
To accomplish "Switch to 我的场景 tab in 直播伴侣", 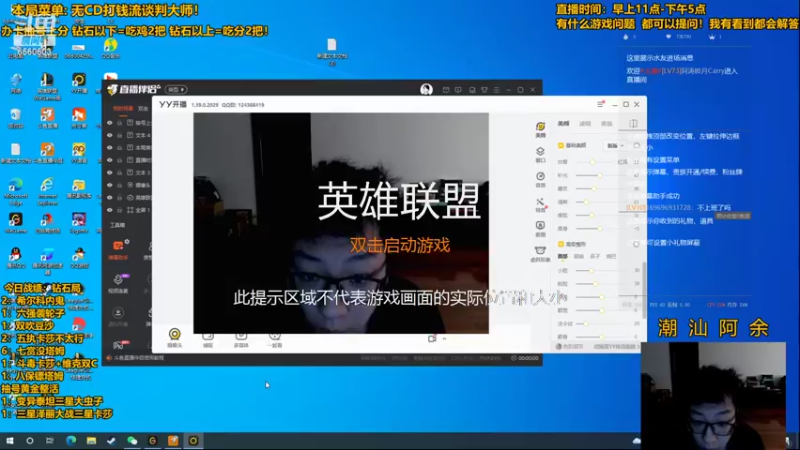I will [122, 108].
